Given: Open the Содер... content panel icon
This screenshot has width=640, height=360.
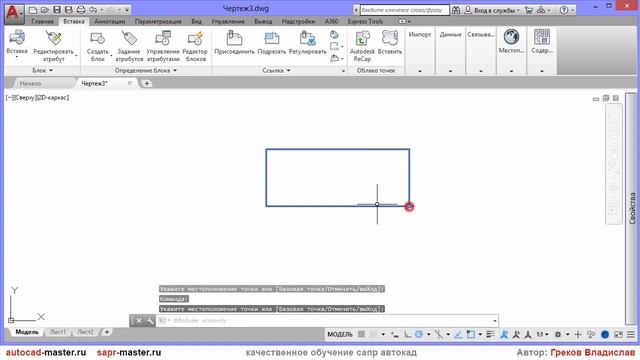Looking at the screenshot, I should (x=542, y=42).
